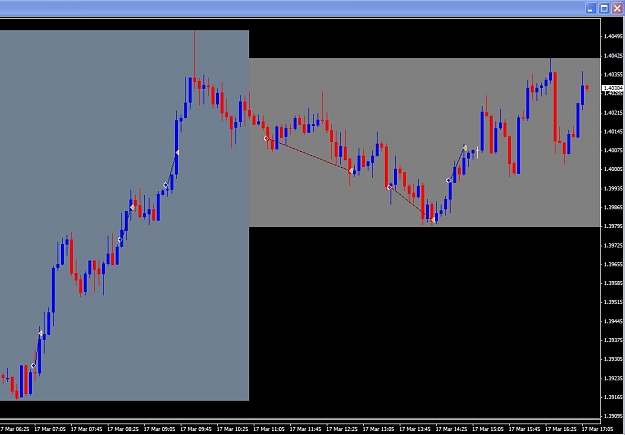
Task: Click price level 1.39585 on axis
Action: click(x=613, y=283)
